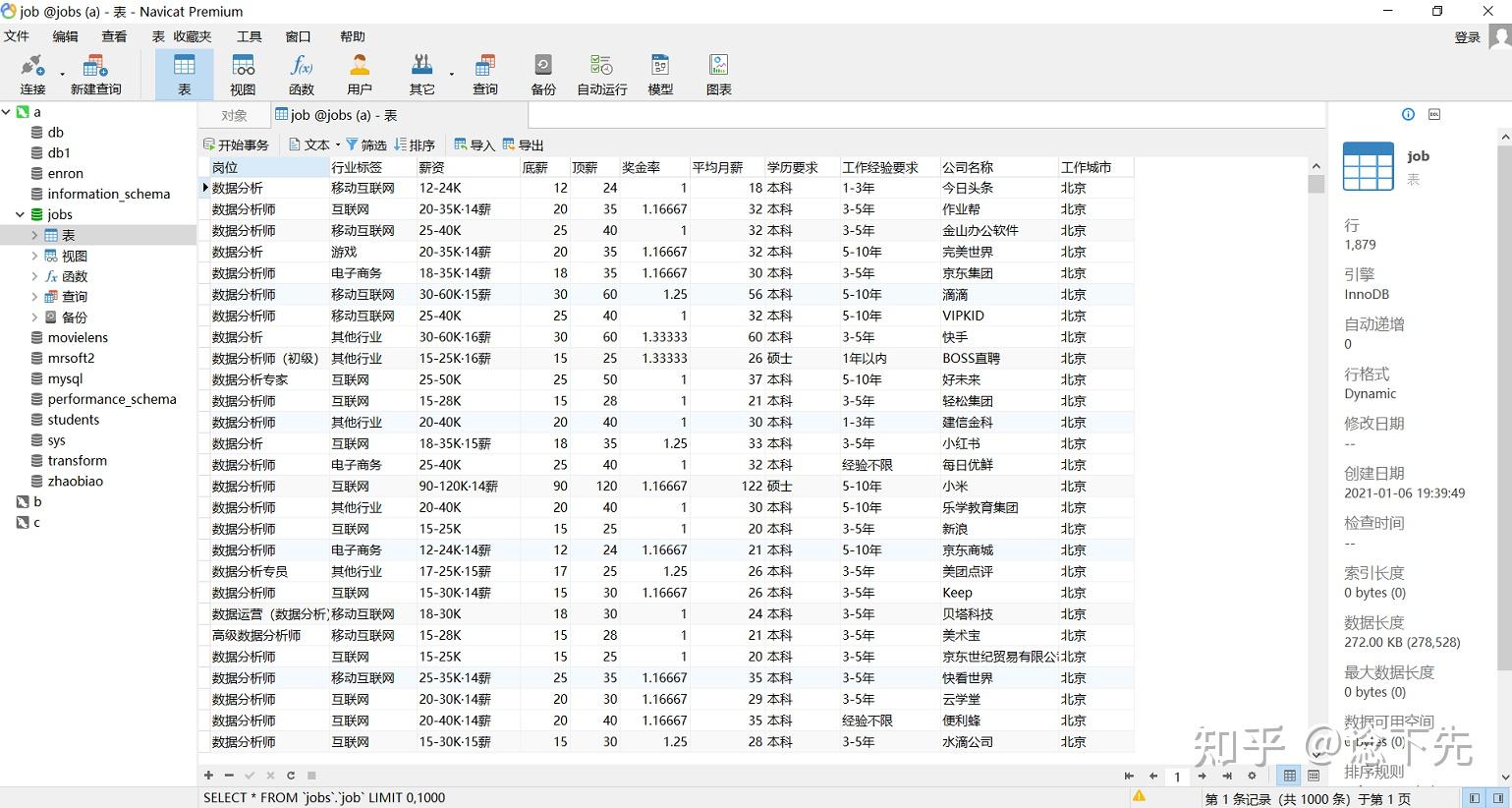This screenshot has height=808, width=1512.
Task: Expand the 视图 node under jobs
Action: tap(34, 256)
